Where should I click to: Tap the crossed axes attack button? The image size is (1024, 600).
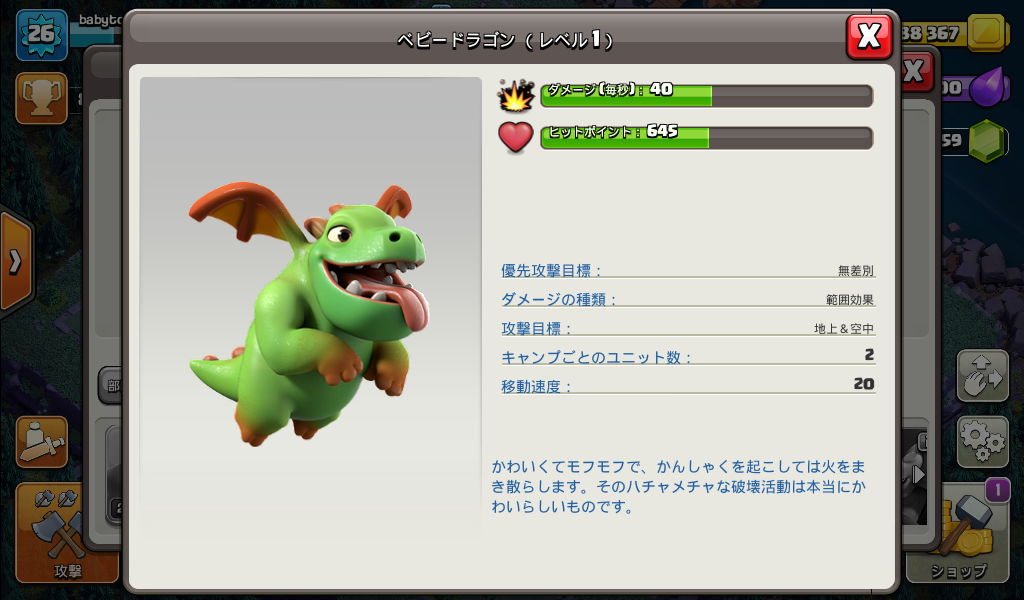[67, 533]
